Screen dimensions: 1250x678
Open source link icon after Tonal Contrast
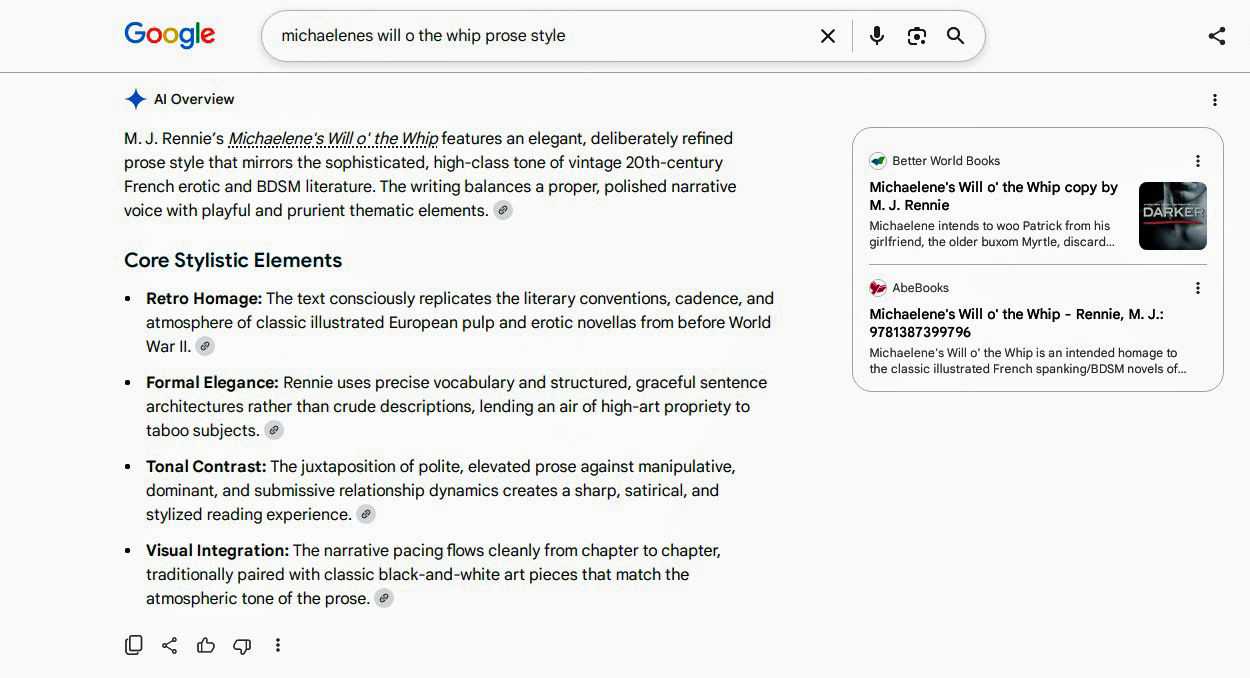366,514
